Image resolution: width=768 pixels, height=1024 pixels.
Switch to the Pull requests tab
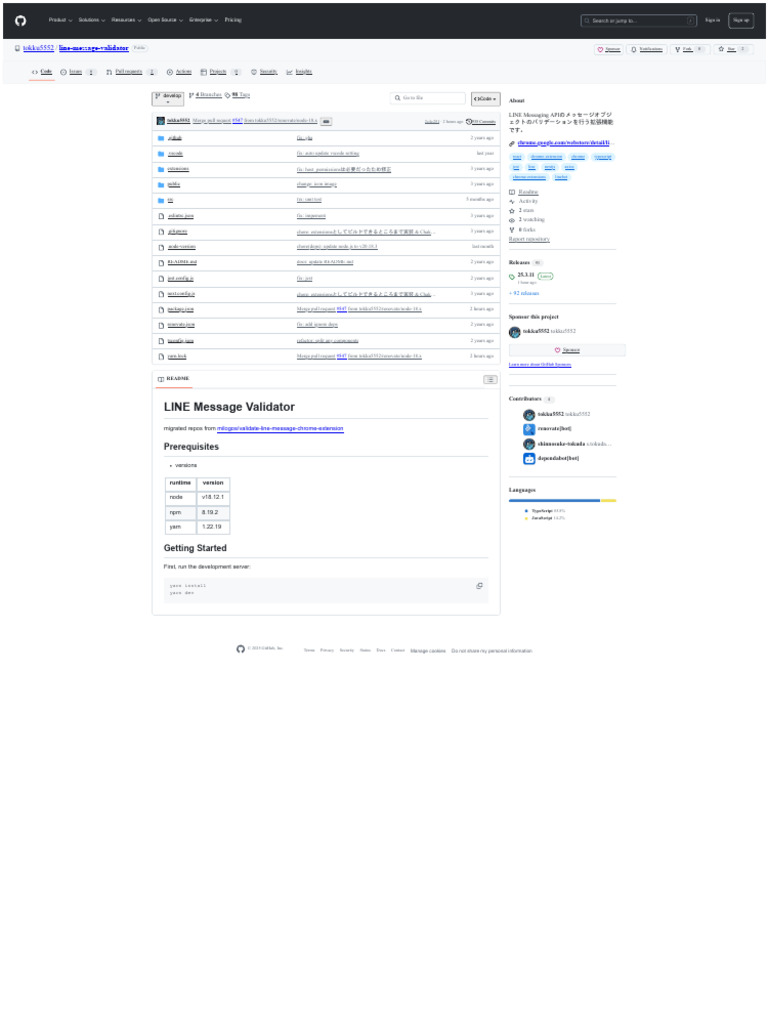tap(131, 72)
